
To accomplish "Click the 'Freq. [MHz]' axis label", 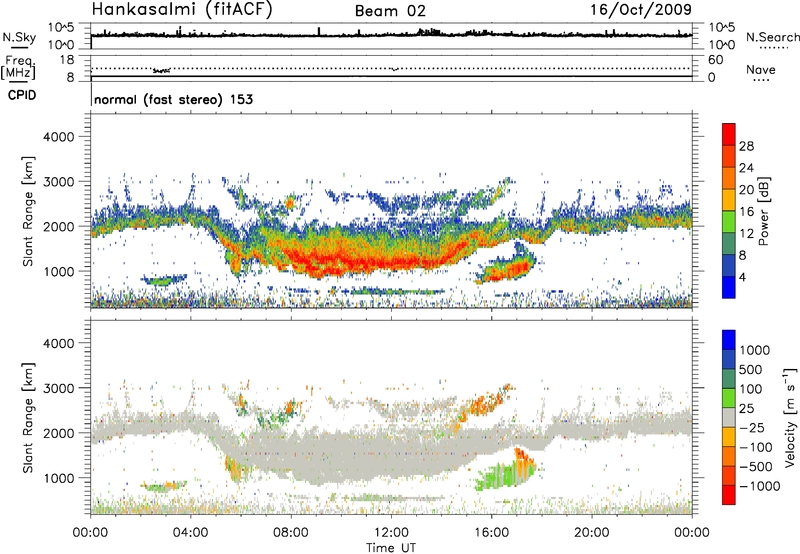I will (18, 67).
